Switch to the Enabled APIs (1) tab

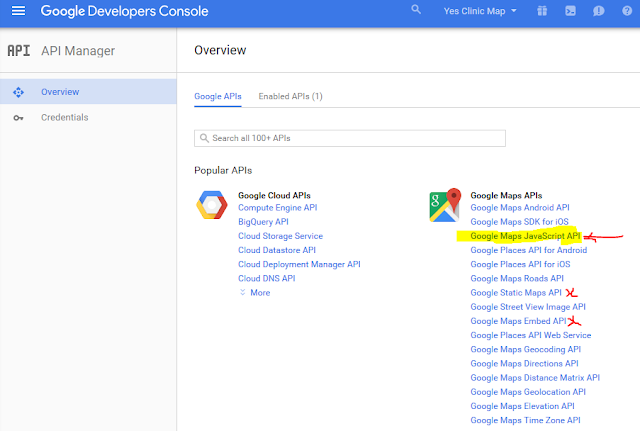[290, 96]
